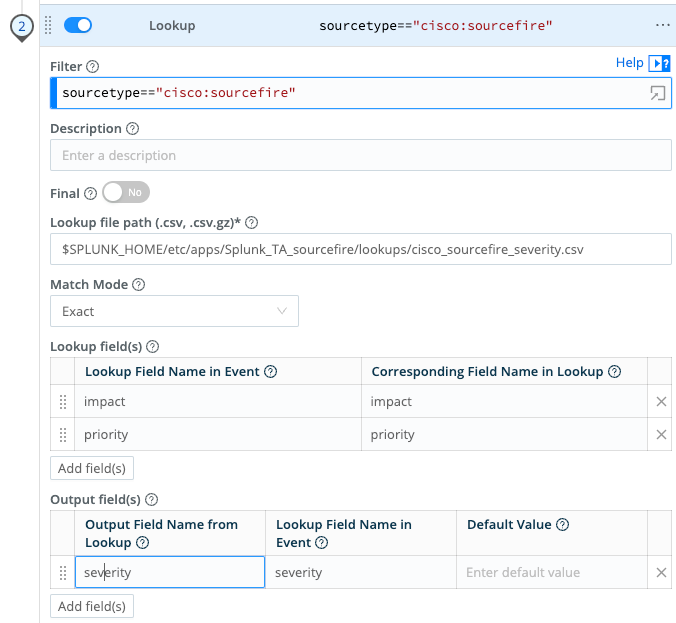Grab the Lookup function drag handle
This screenshot has width=676, height=623.
[x=48, y=25]
